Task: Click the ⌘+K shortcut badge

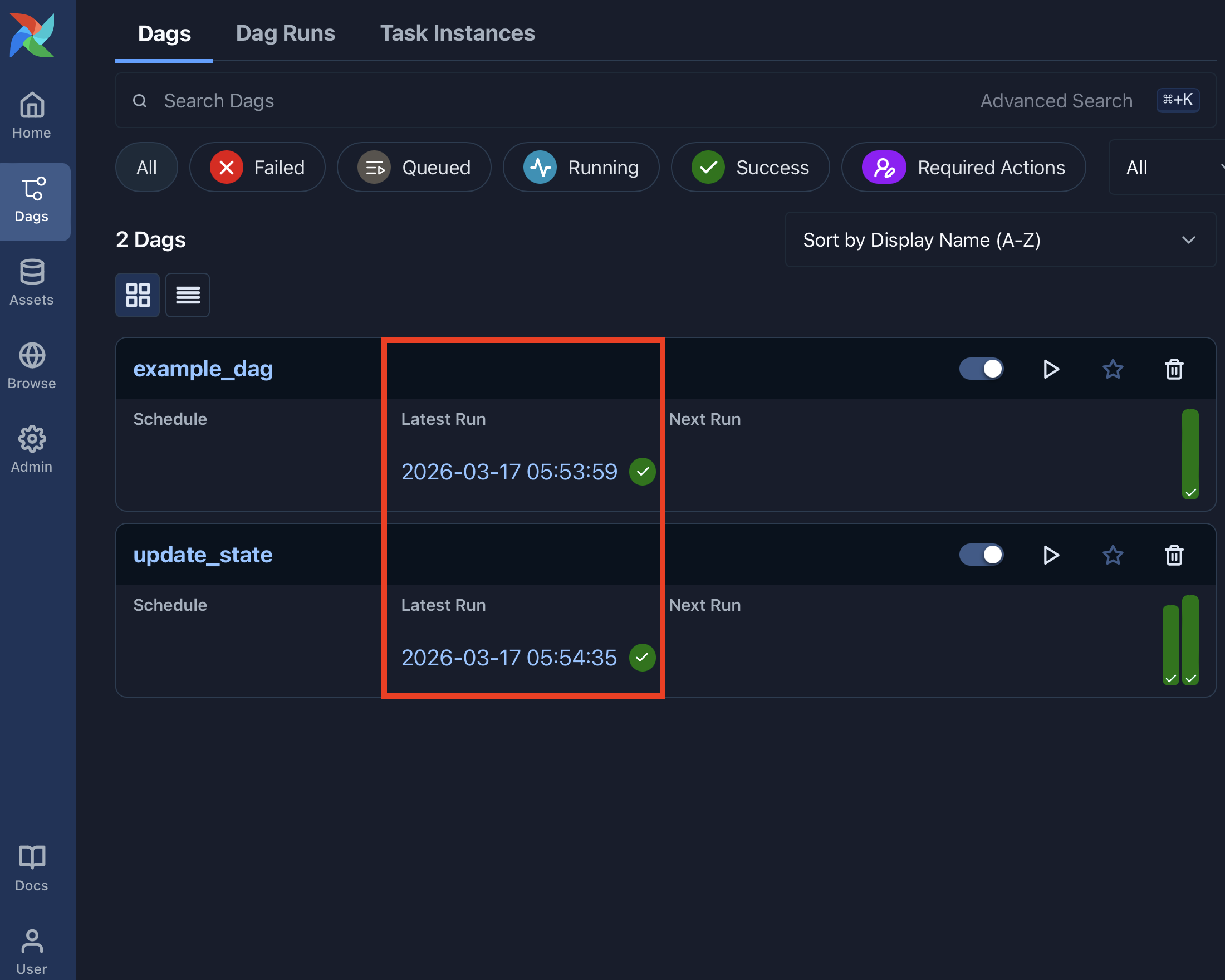Action: point(1178,100)
